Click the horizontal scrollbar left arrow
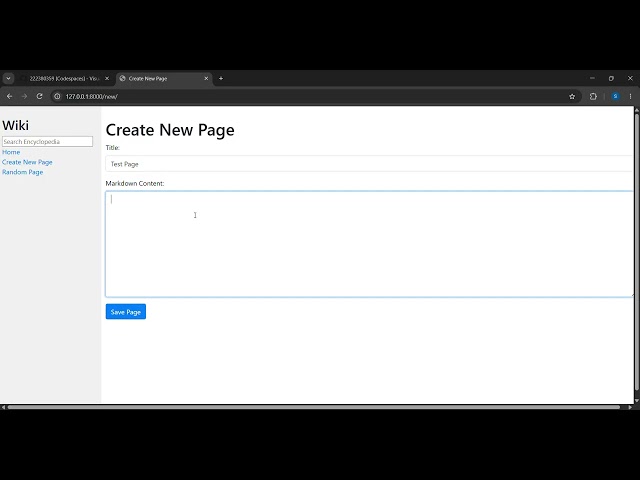 [3, 407]
